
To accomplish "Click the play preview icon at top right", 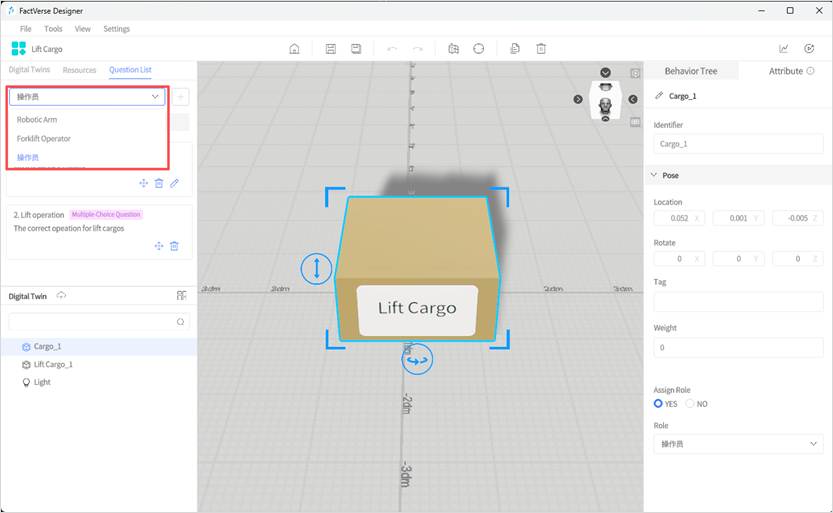I will coord(809,49).
